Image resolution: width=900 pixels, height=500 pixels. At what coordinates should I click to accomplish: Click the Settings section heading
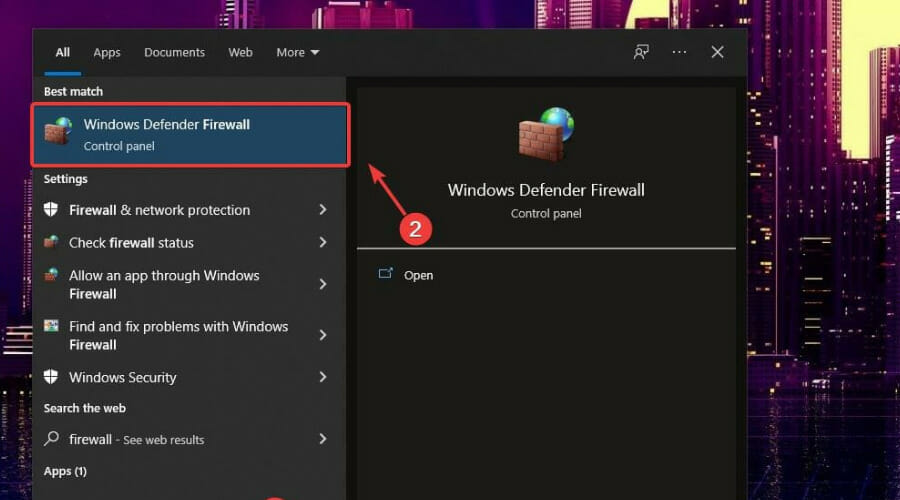[x=65, y=179]
